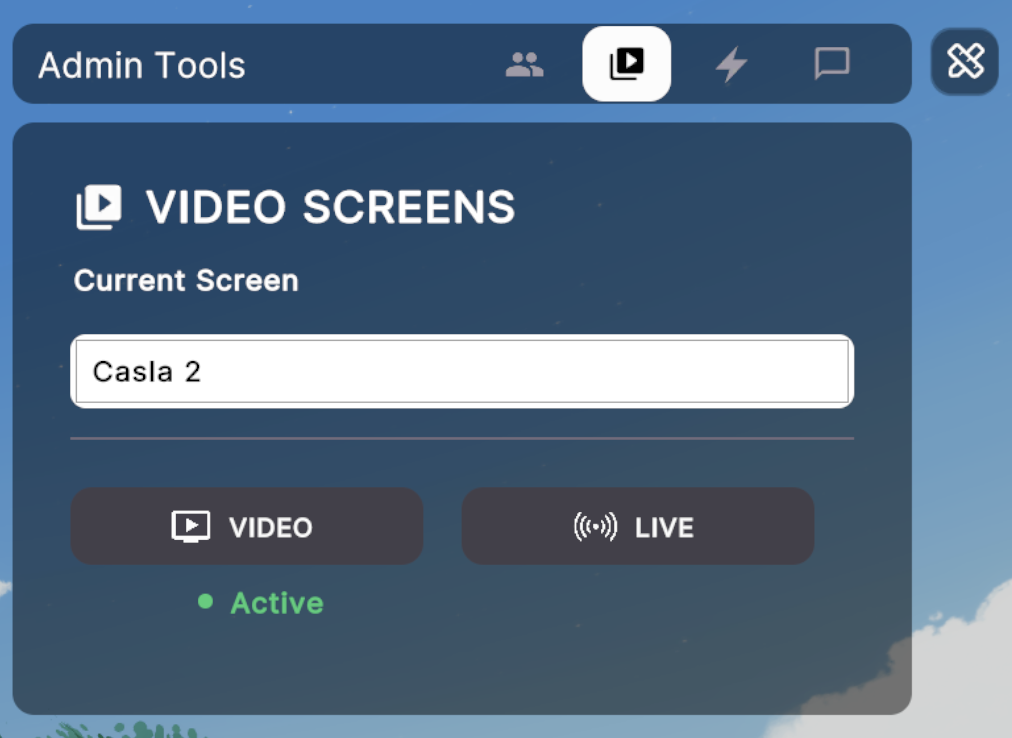Open the Users tab icon
This screenshot has height=738, width=1012.
pyautogui.click(x=524, y=65)
